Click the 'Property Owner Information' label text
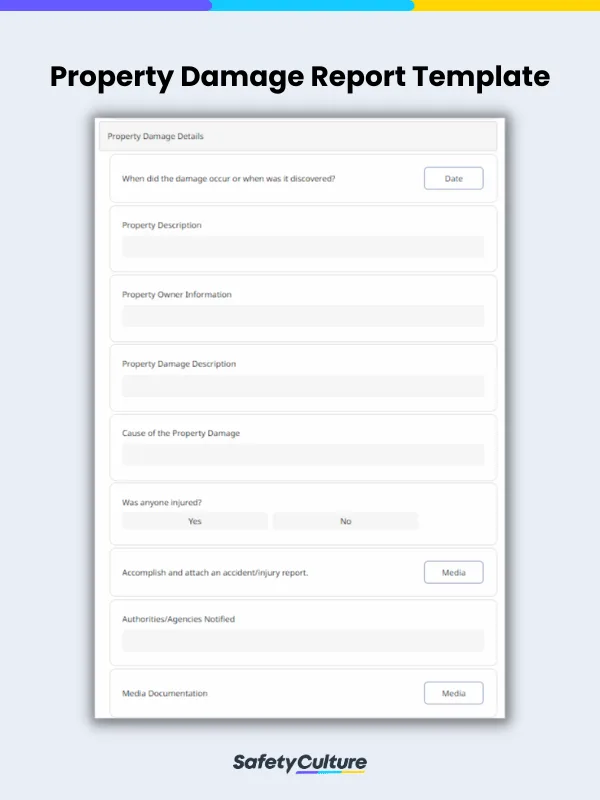 pos(176,295)
